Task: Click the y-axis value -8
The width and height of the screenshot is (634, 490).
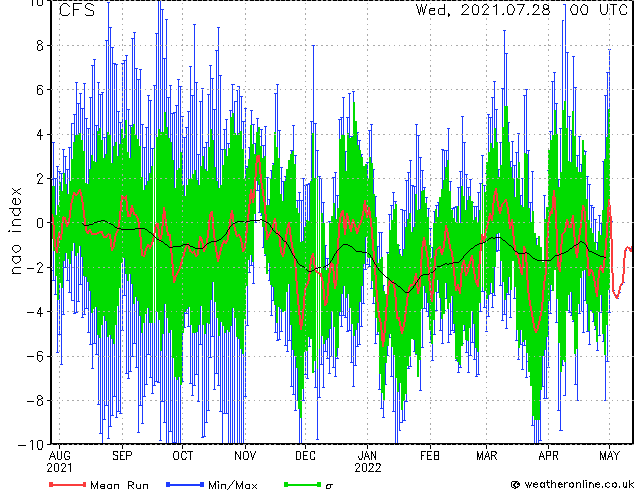Action: click(x=35, y=401)
